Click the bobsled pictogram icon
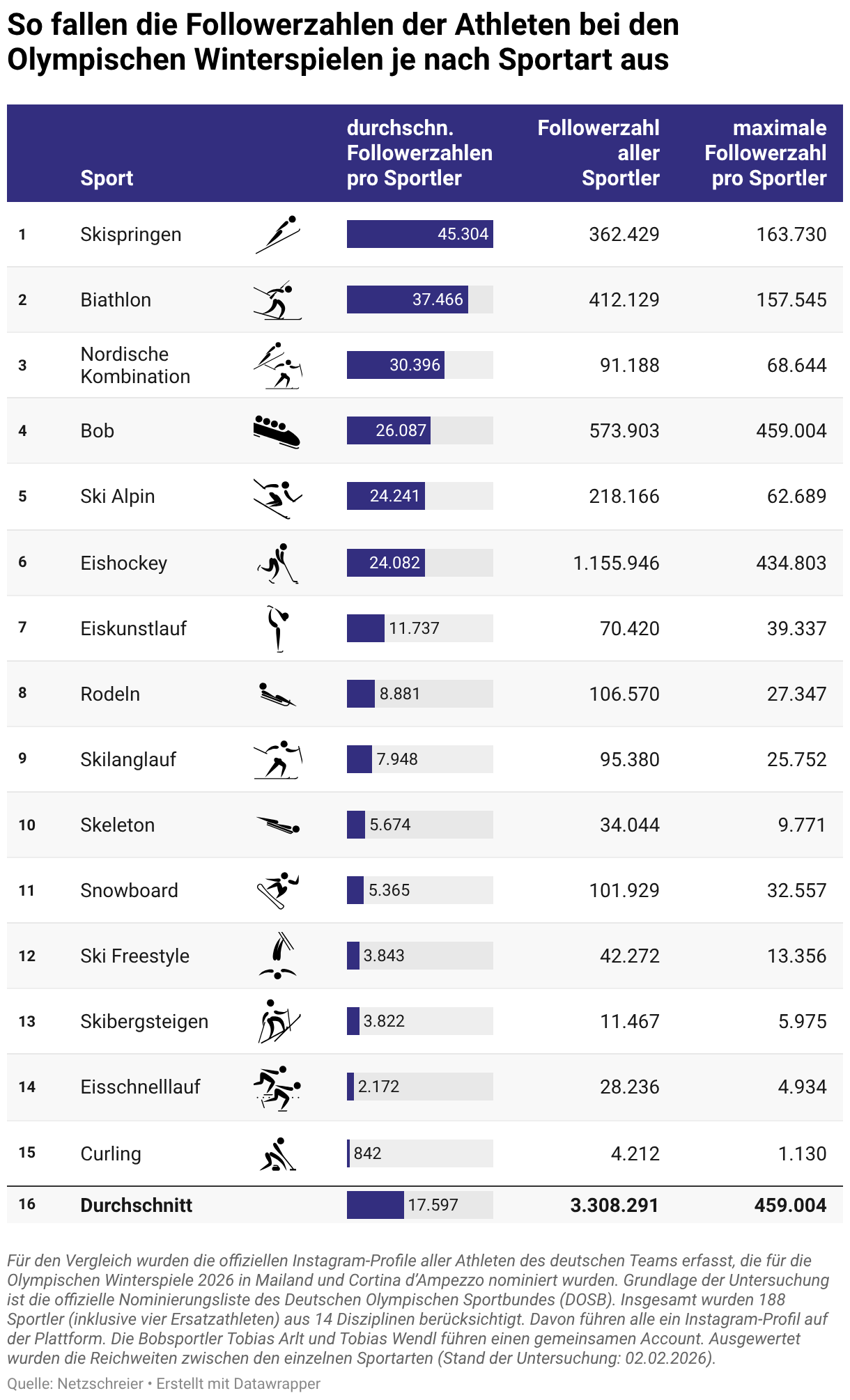 [277, 431]
